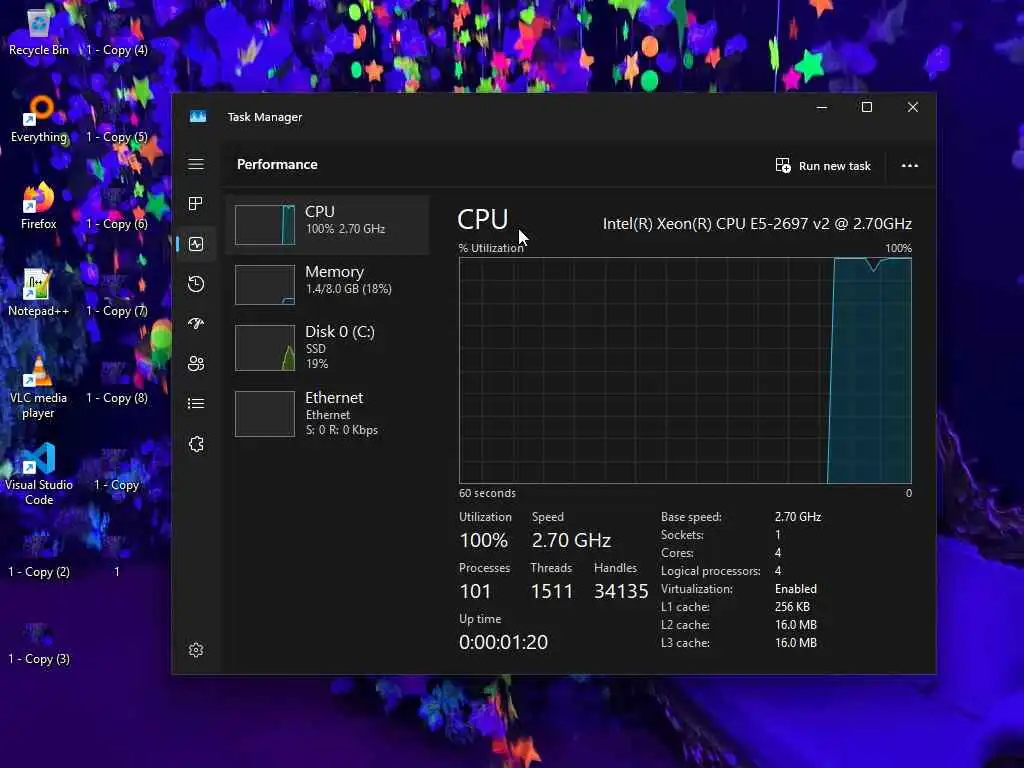This screenshot has width=1024, height=768.
Task: Select the '1 - Copy (8)' desktop file
Action: pos(117,380)
